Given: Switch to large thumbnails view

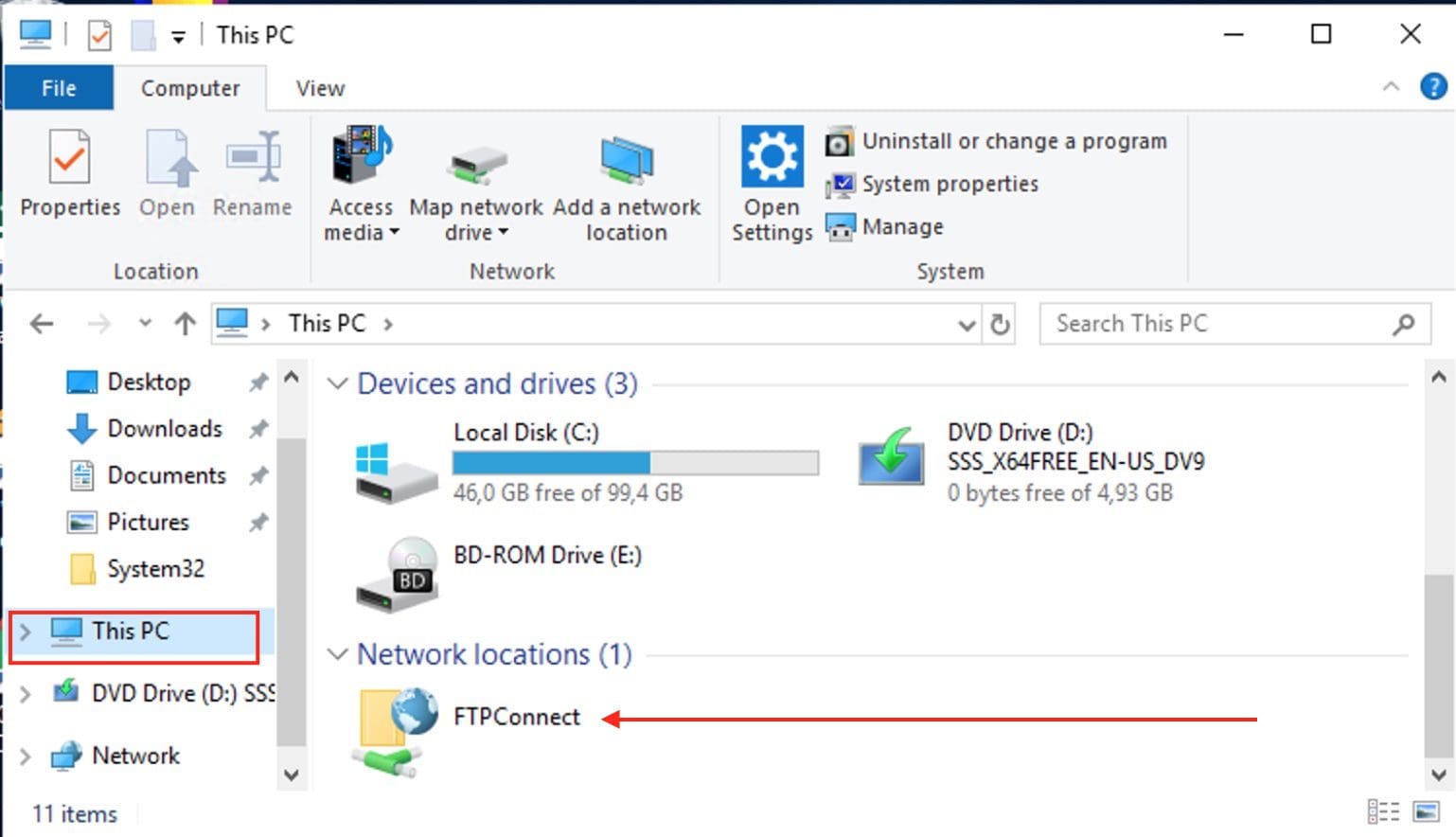Looking at the screenshot, I should point(1426,812).
